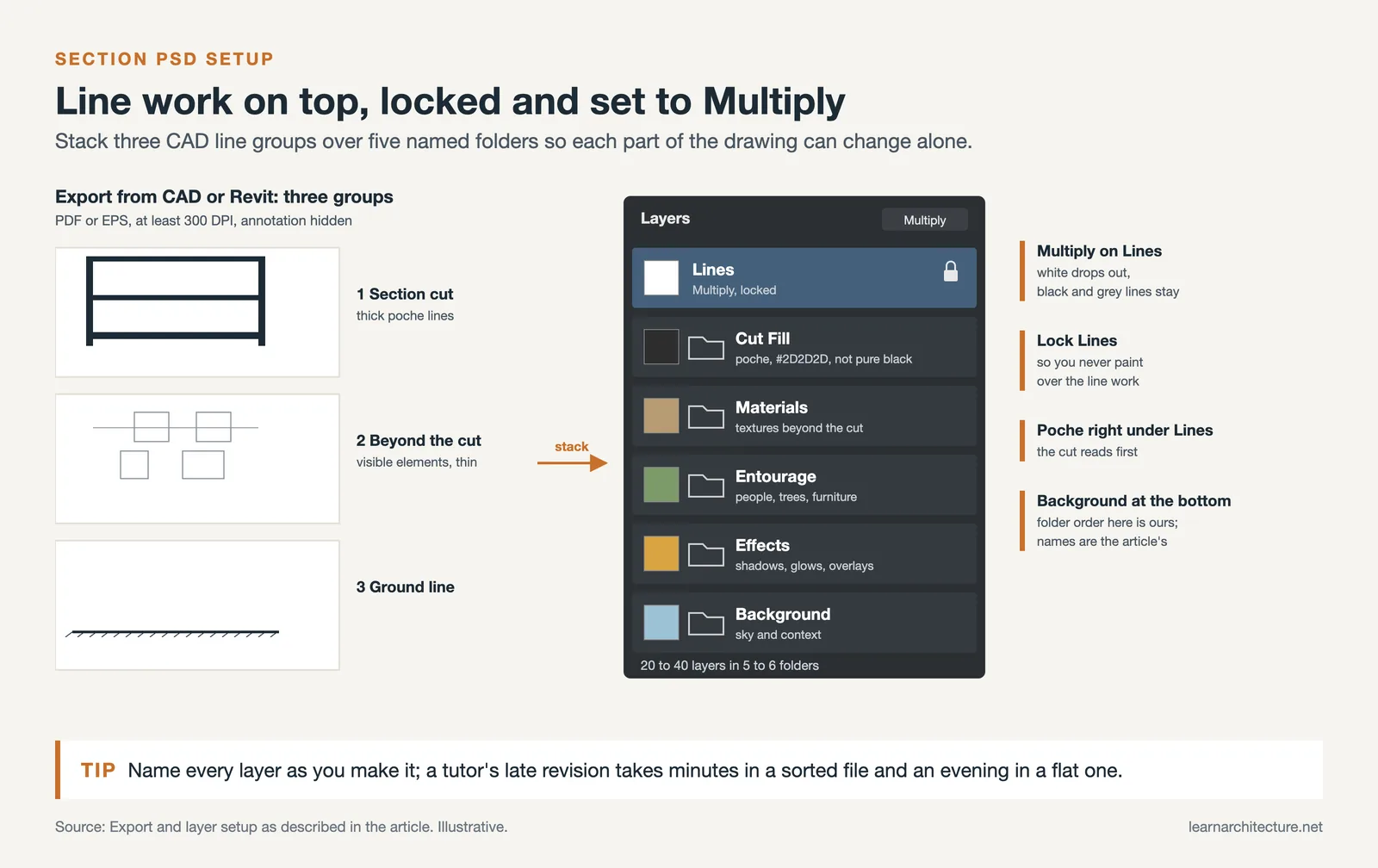Click 'shadows, glows, overlays' subtitle
Screen dimensions: 1378x868
click(804, 566)
